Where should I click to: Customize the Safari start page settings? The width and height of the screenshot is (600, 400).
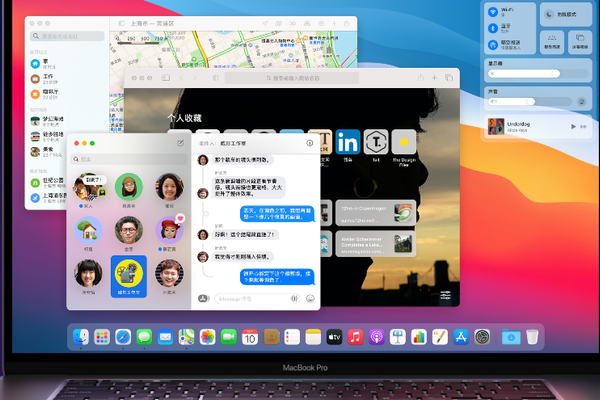point(445,295)
